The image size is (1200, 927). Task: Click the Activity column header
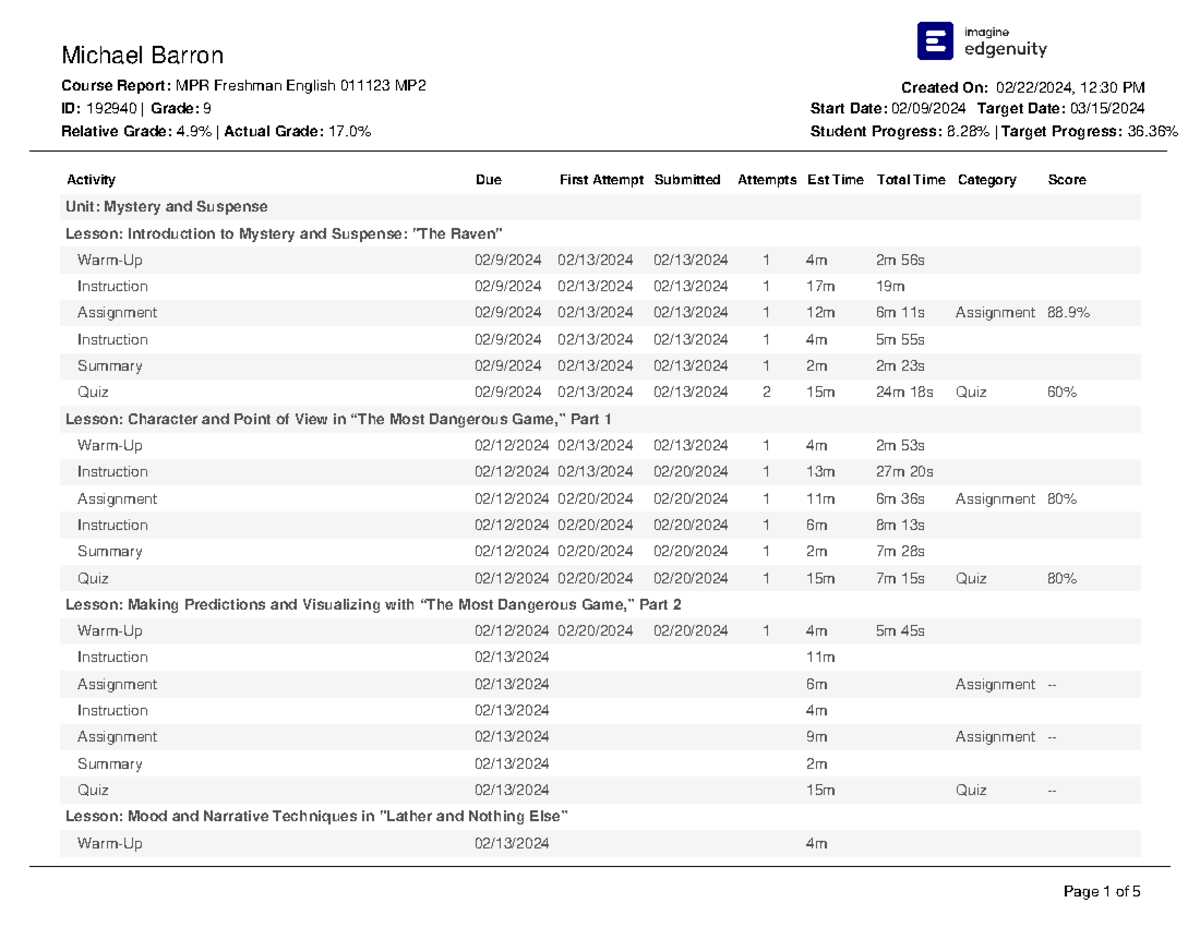(90, 180)
